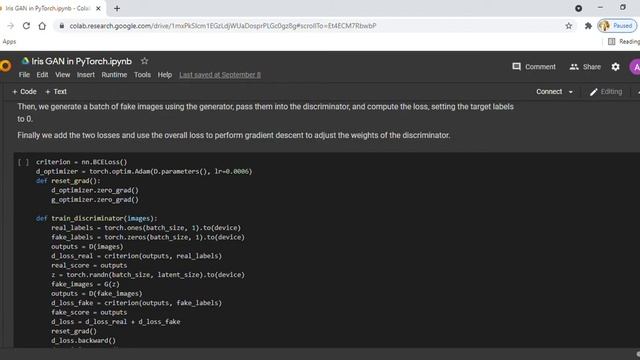Add a new Code cell
Viewport: 640px width, 360px height.
pos(24,91)
